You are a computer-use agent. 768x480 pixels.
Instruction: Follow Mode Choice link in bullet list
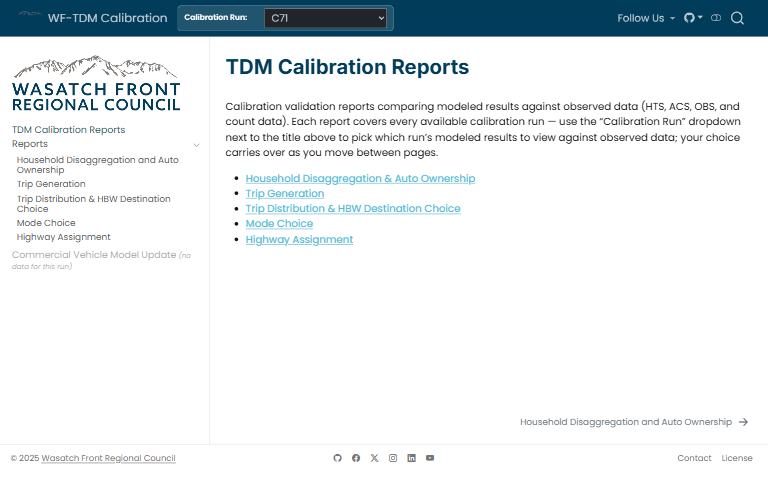(x=279, y=224)
